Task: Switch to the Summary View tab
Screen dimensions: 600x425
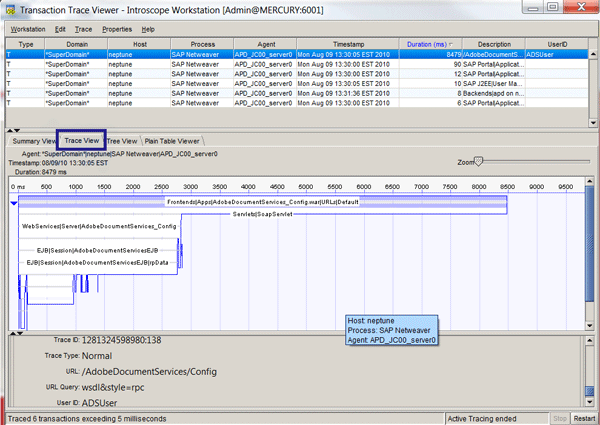Action: (33, 141)
